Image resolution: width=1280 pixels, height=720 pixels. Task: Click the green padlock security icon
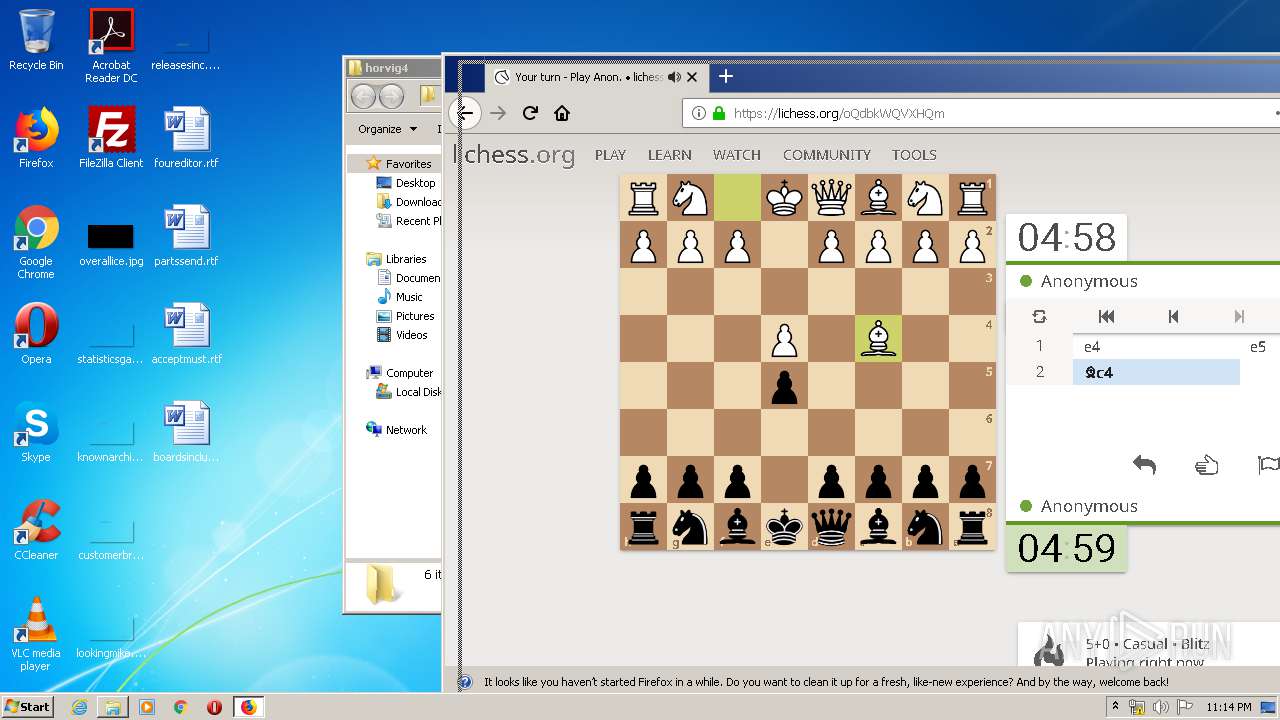point(718,113)
